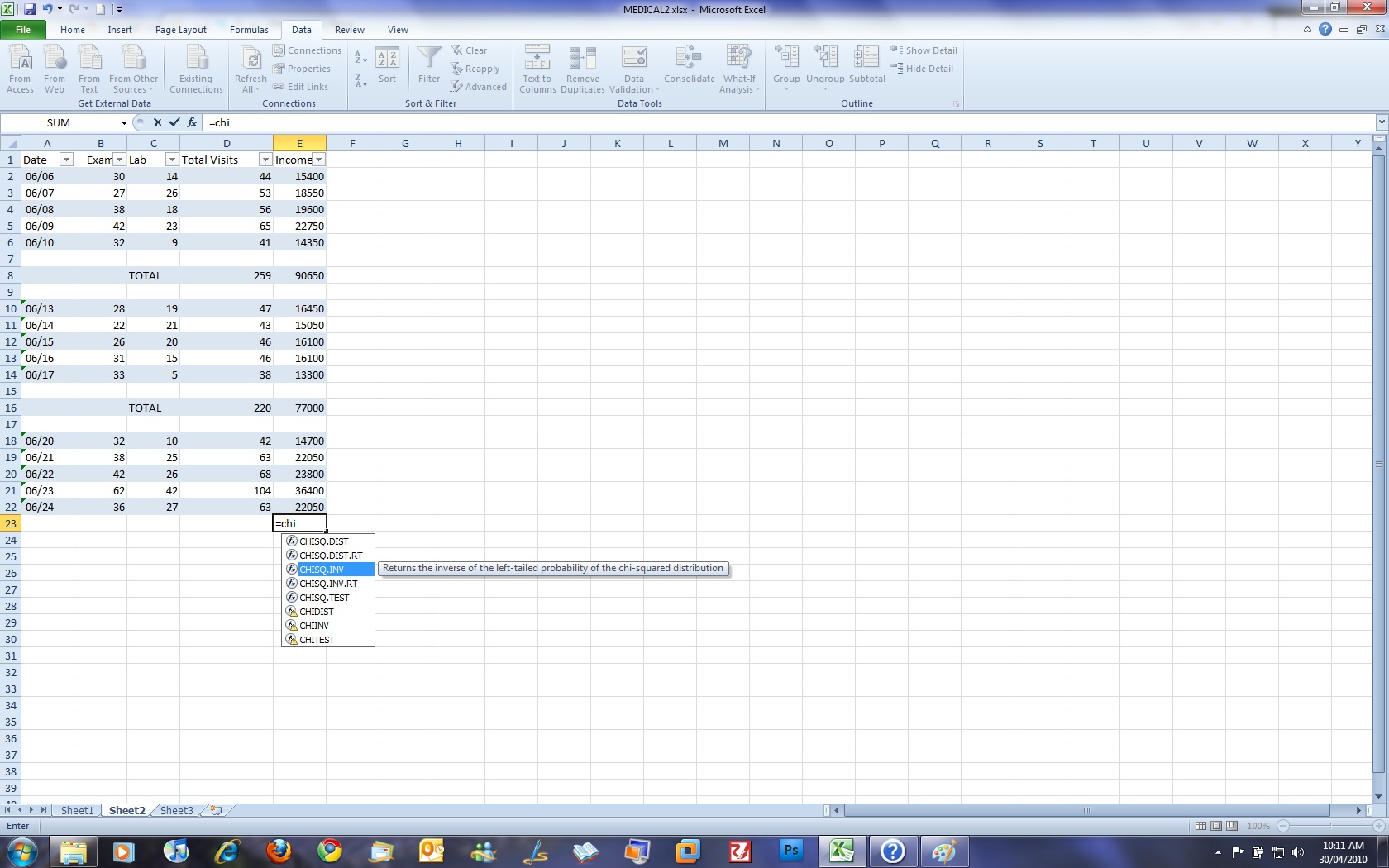Cancel formula entry with the X button
1389x868 pixels.
pyautogui.click(x=157, y=122)
